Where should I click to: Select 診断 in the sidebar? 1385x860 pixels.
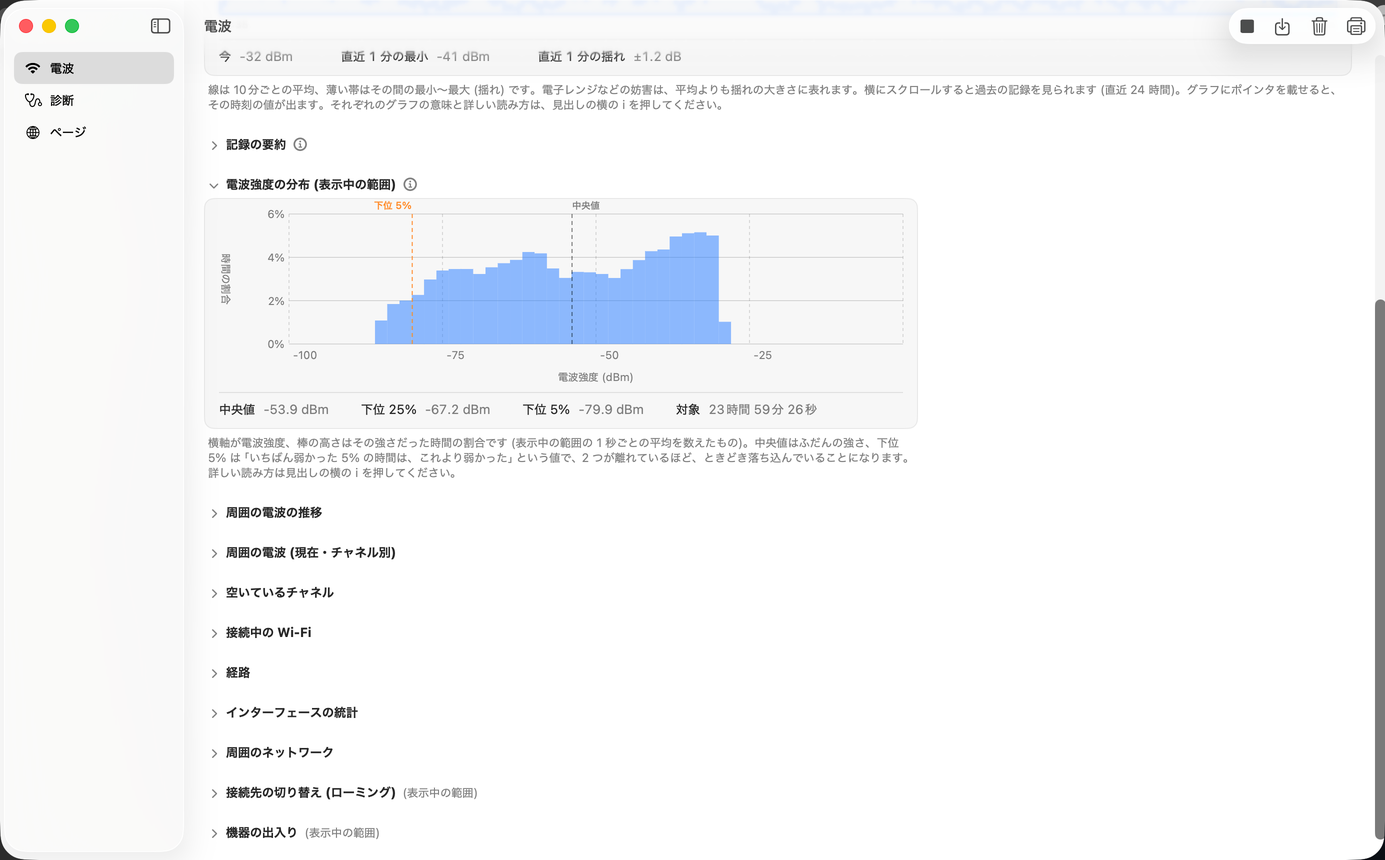click(x=94, y=100)
